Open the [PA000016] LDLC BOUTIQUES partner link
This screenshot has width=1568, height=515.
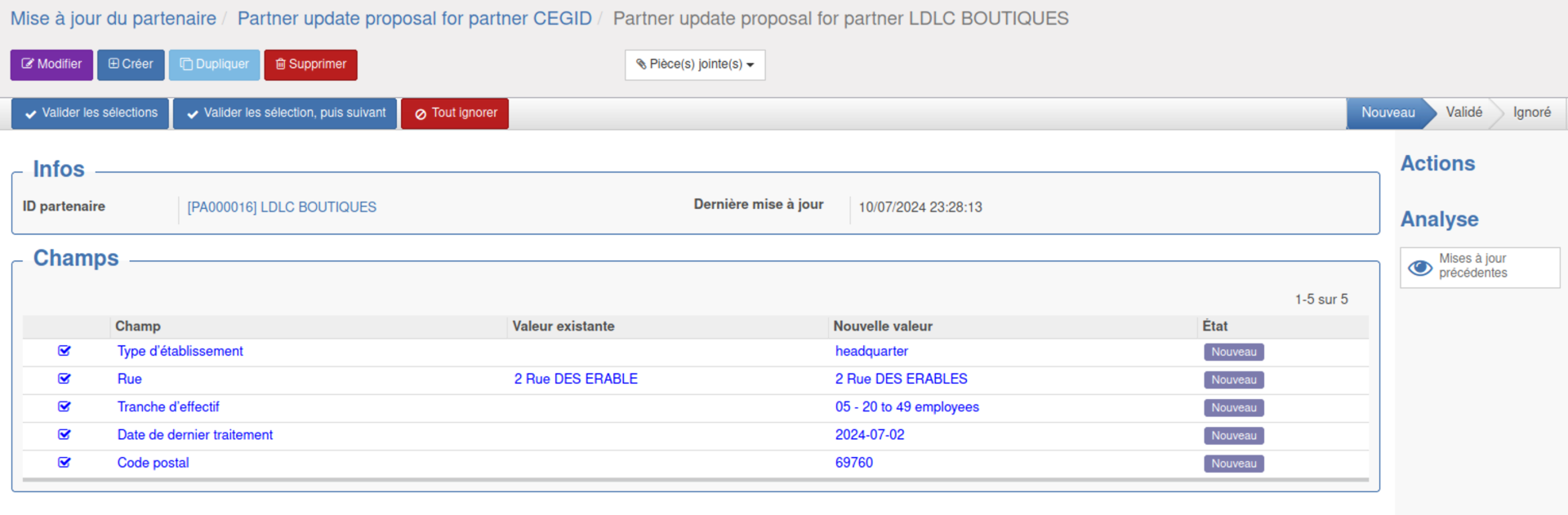click(282, 207)
